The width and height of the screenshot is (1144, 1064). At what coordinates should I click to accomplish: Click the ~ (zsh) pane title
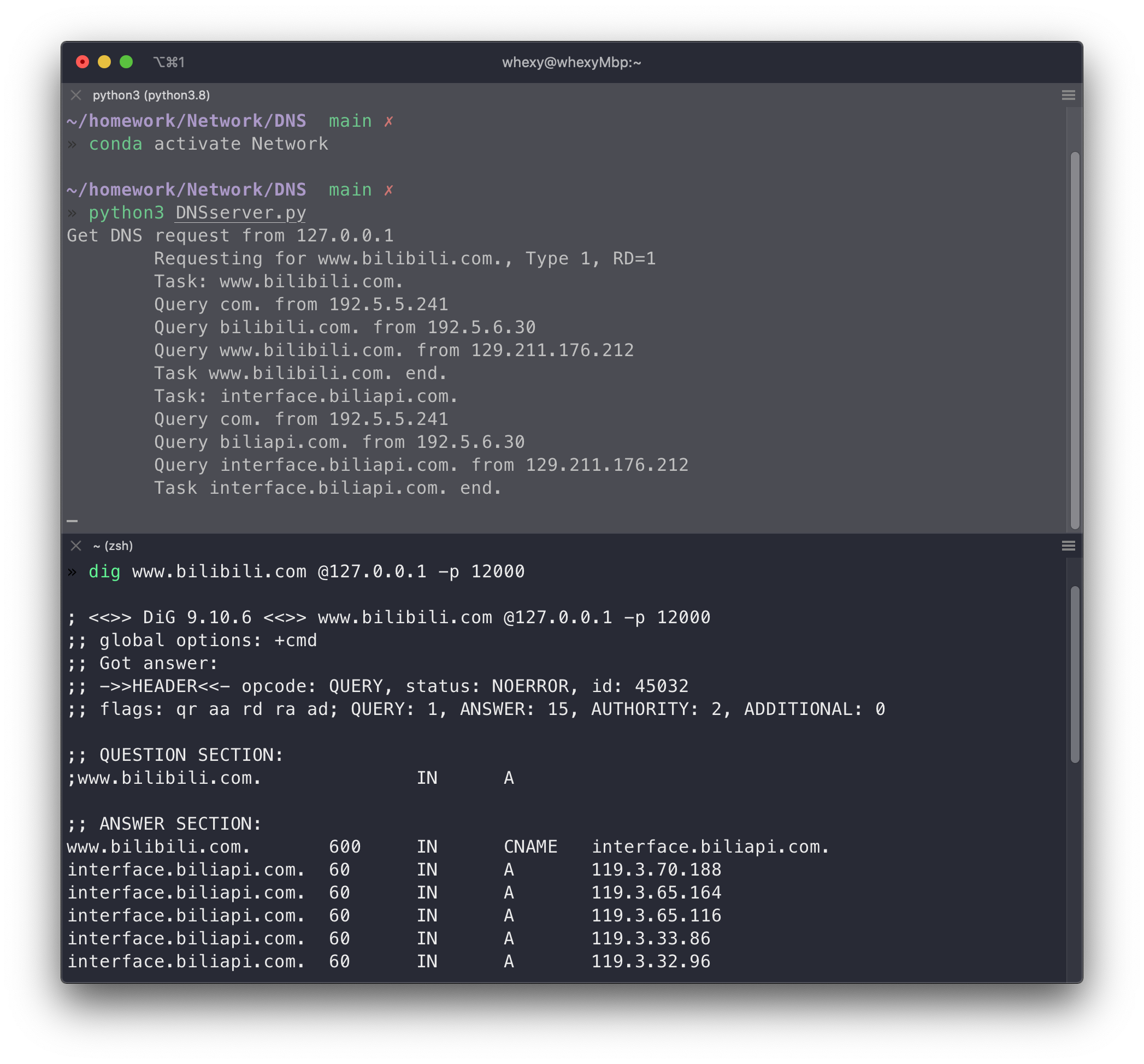(x=113, y=546)
